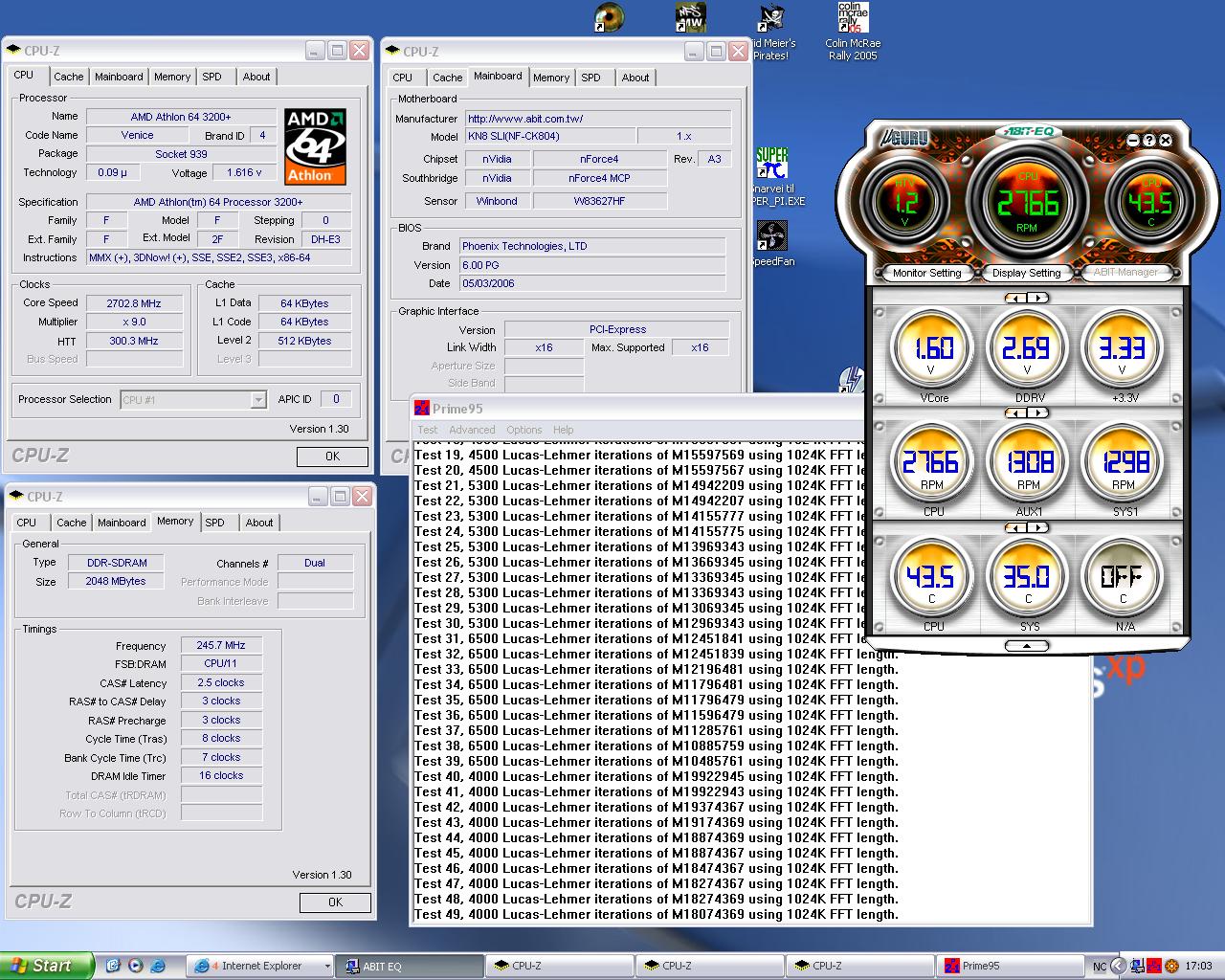Select About tab in Memory window
1225x980 pixels.
tap(259, 523)
